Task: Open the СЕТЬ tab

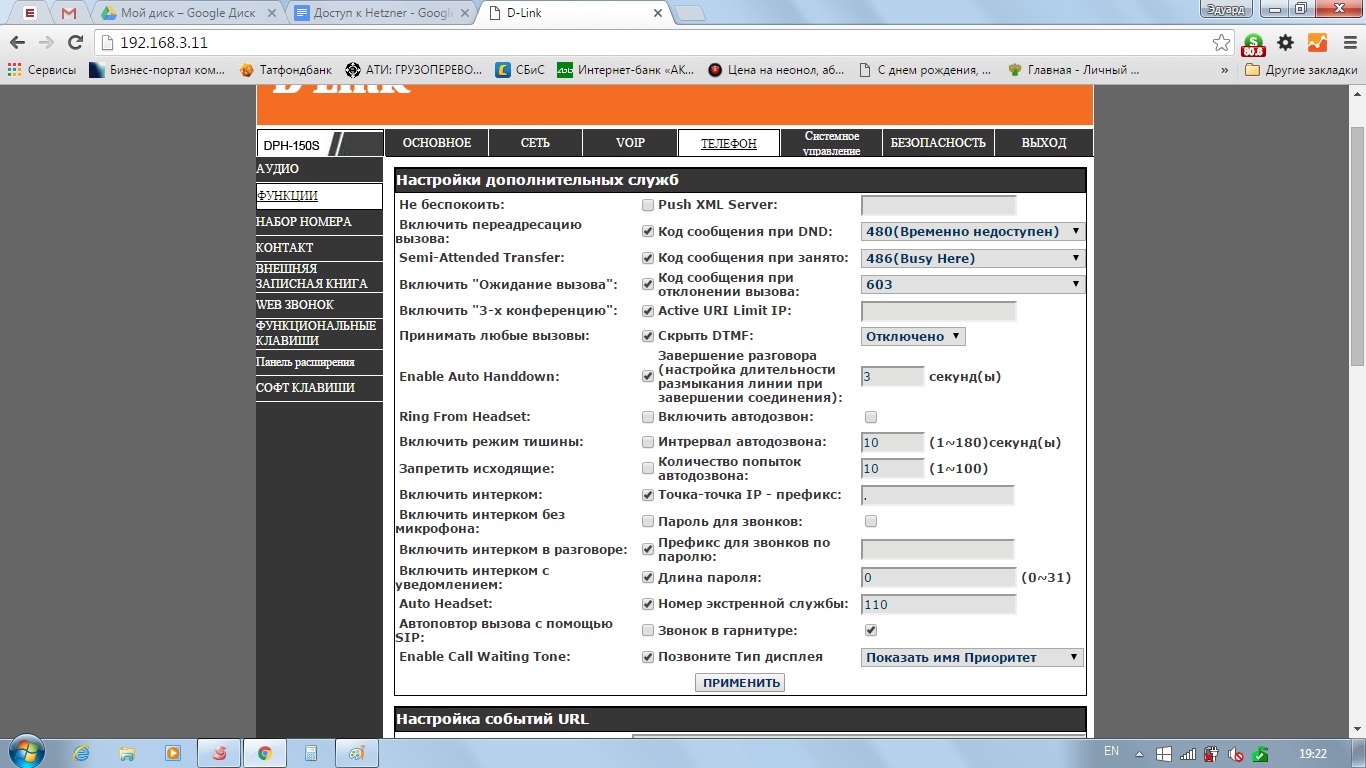Action: point(535,143)
